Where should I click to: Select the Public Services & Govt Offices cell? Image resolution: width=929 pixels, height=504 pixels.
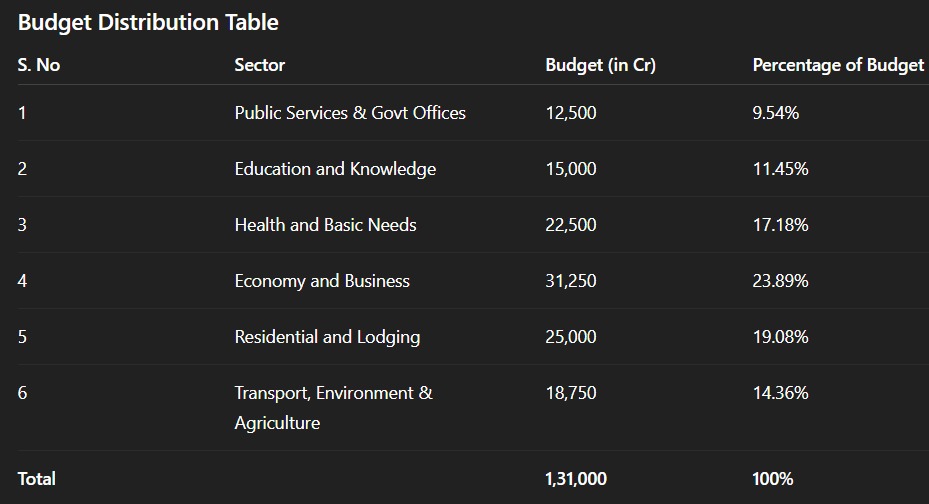coord(350,113)
